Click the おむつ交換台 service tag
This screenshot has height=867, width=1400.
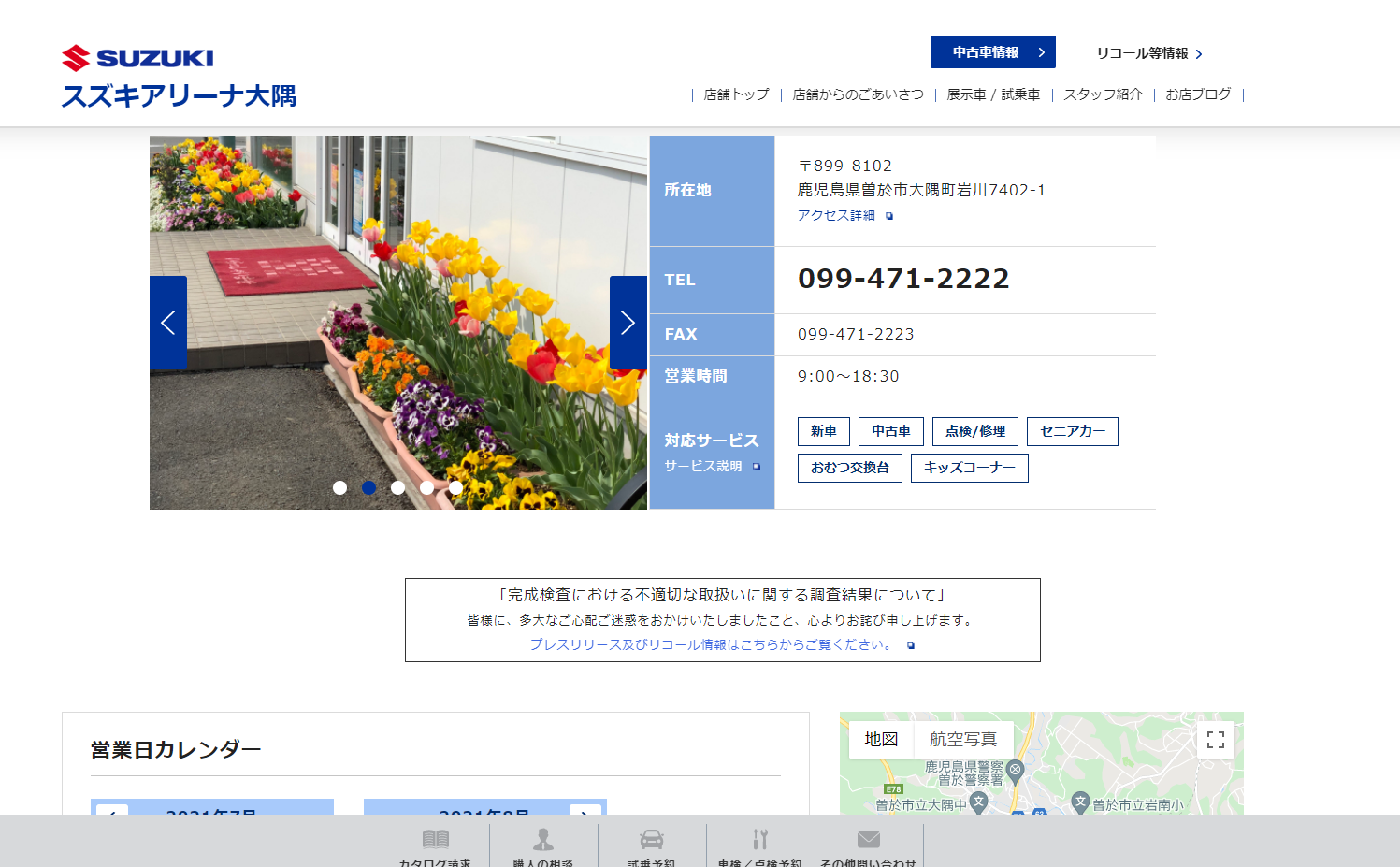pos(850,468)
